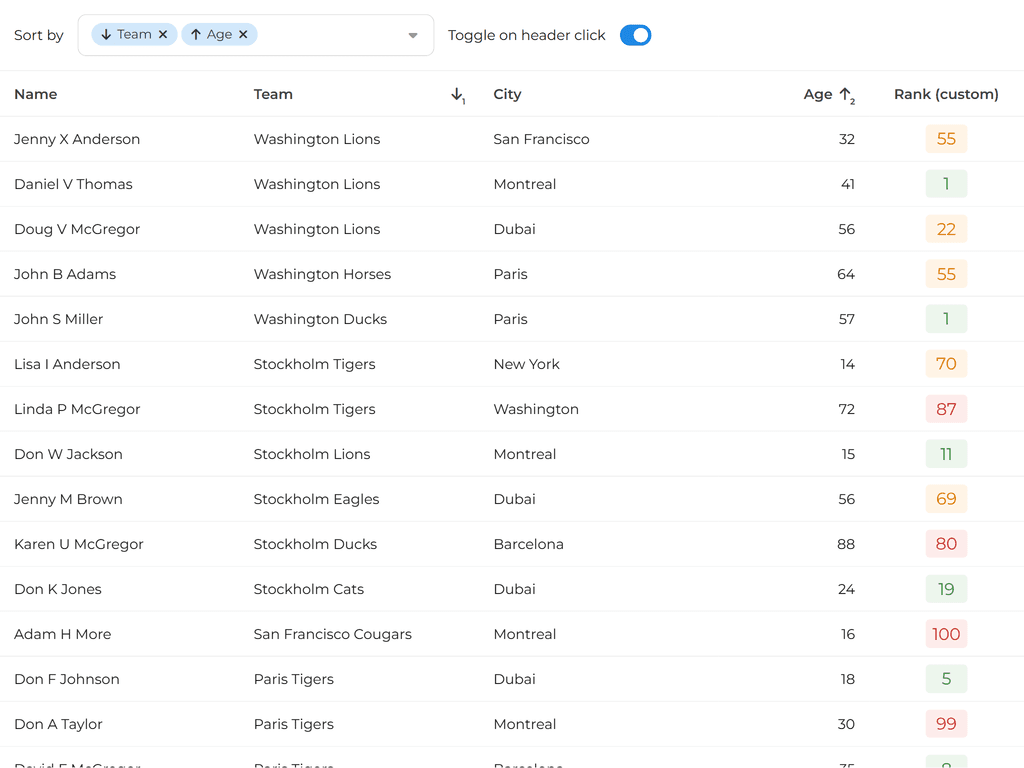Viewport: 1024px width, 768px height.
Task: Remove the Team sort chip
Action: pos(163,35)
